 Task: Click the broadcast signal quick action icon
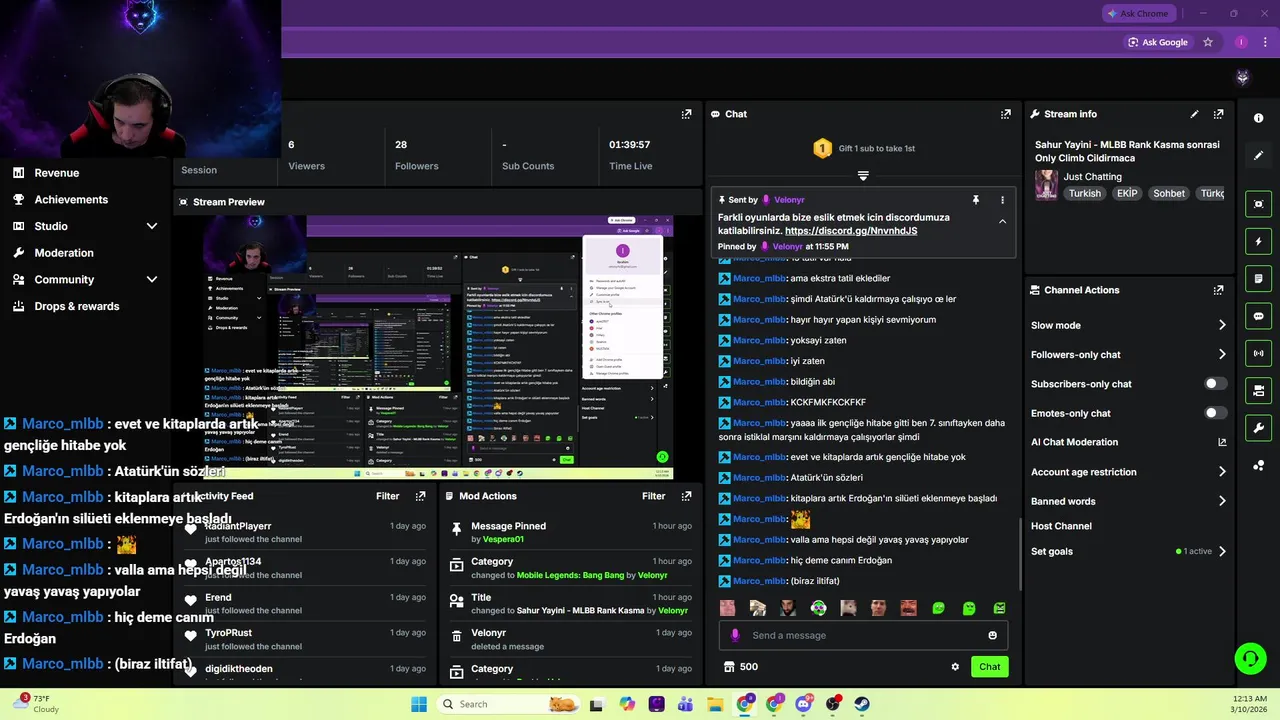point(1258,353)
